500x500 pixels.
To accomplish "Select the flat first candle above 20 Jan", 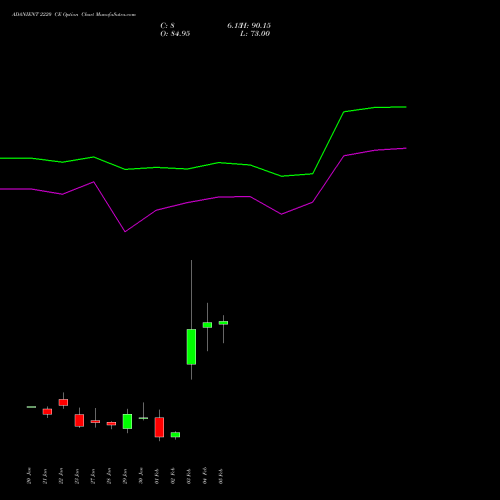I will point(31,407).
